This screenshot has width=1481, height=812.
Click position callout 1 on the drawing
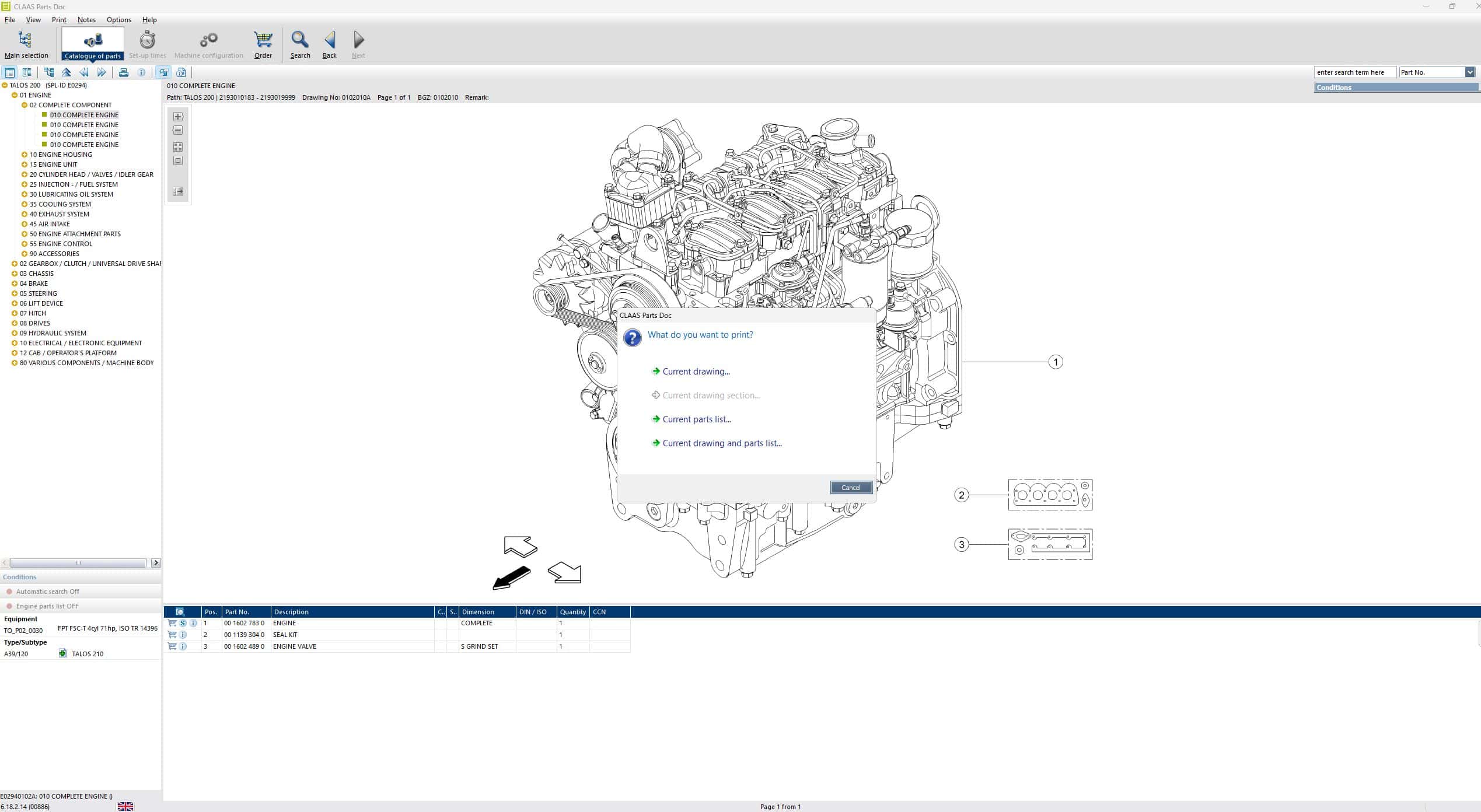[x=1055, y=362]
